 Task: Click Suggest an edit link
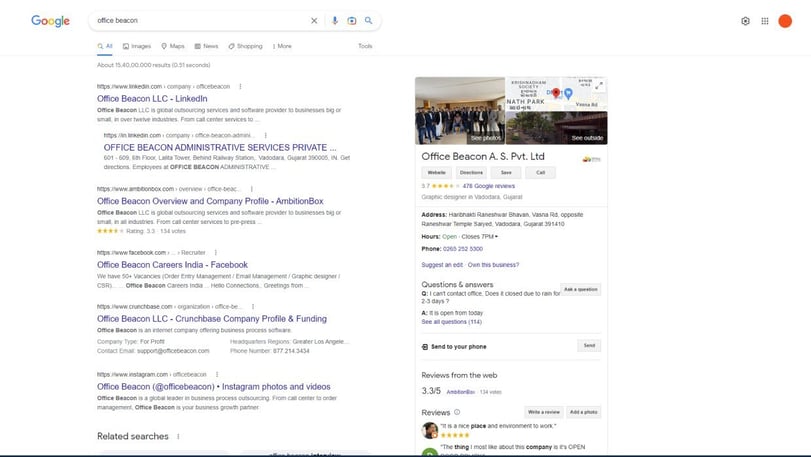pyautogui.click(x=442, y=265)
